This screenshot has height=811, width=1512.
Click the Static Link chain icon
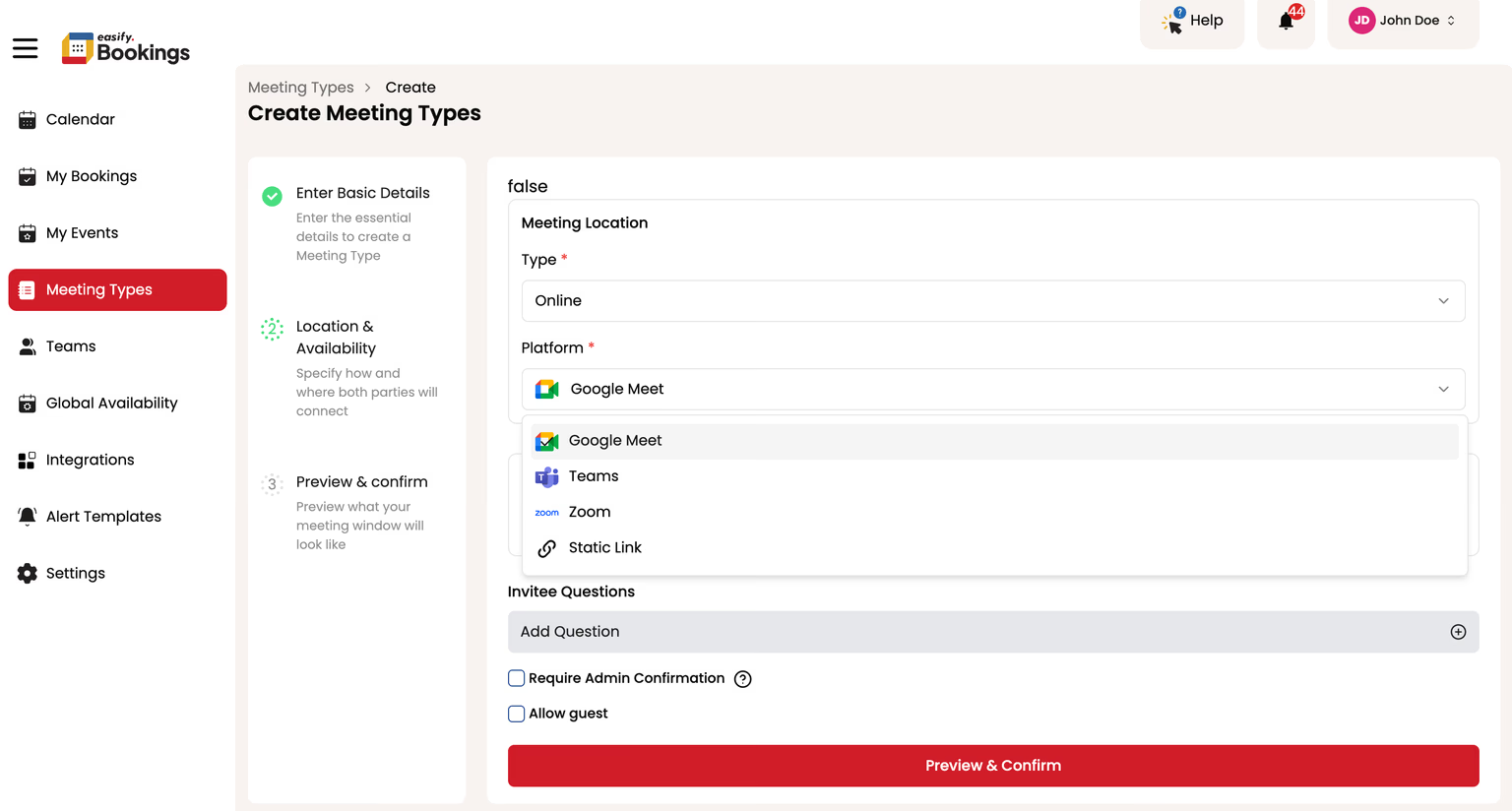click(546, 548)
